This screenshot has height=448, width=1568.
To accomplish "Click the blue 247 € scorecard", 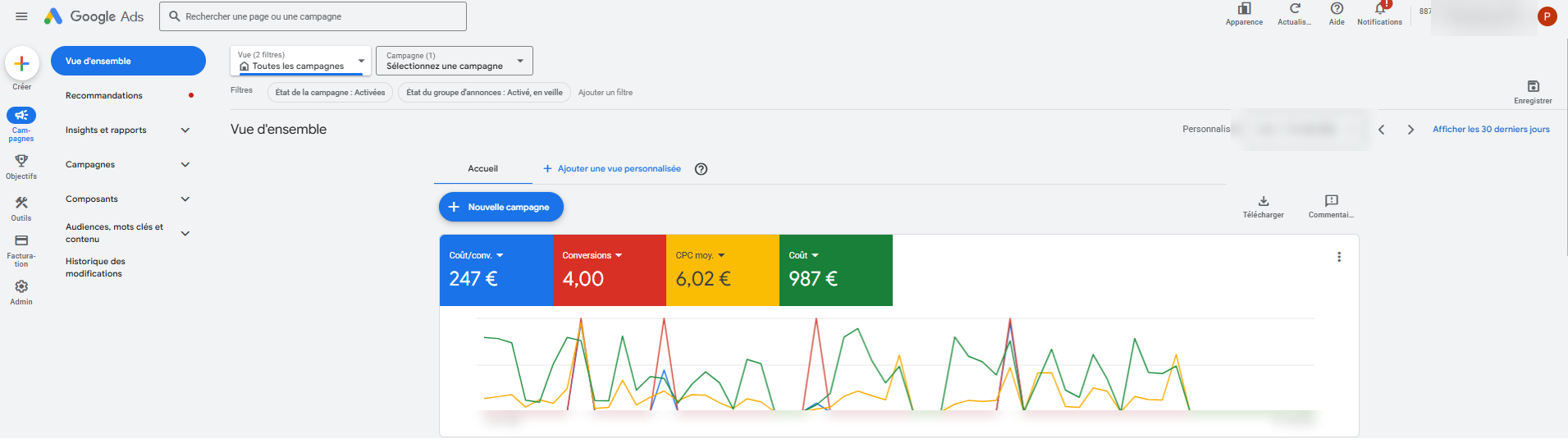I will [496, 271].
